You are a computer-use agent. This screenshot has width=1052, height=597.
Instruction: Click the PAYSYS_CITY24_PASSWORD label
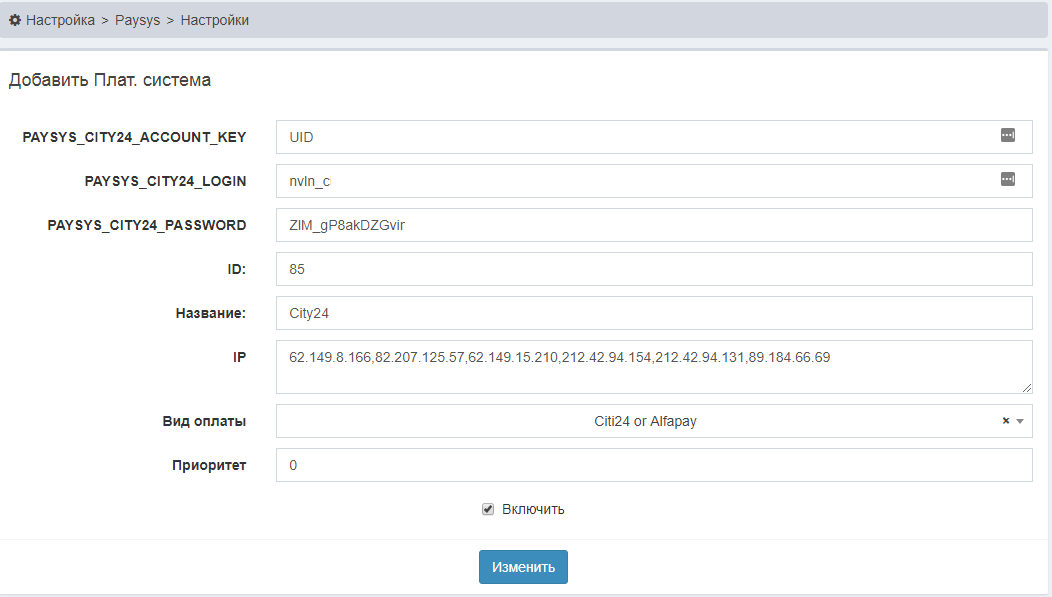click(x=147, y=225)
